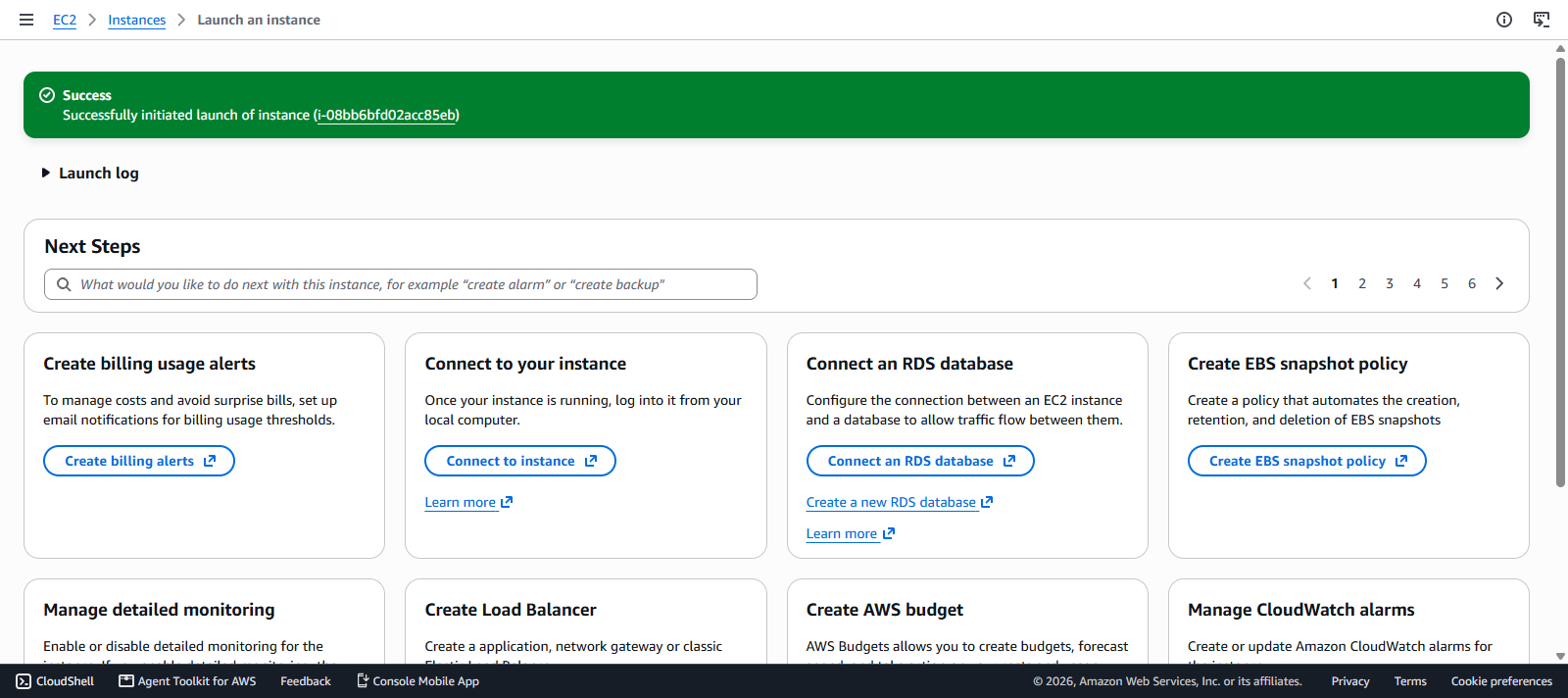This screenshot has width=1568, height=698.
Task: Click the Console Mobile App icon
Action: click(363, 681)
